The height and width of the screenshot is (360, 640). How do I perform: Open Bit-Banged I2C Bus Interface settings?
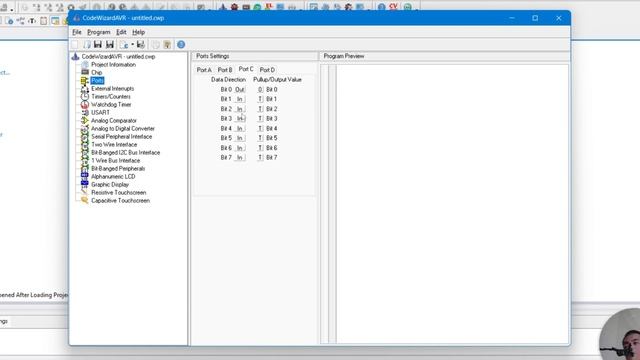(x=125, y=153)
